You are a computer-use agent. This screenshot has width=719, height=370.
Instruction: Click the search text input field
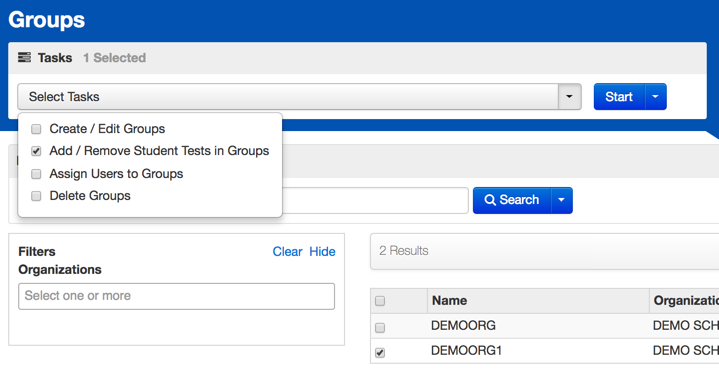(375, 200)
